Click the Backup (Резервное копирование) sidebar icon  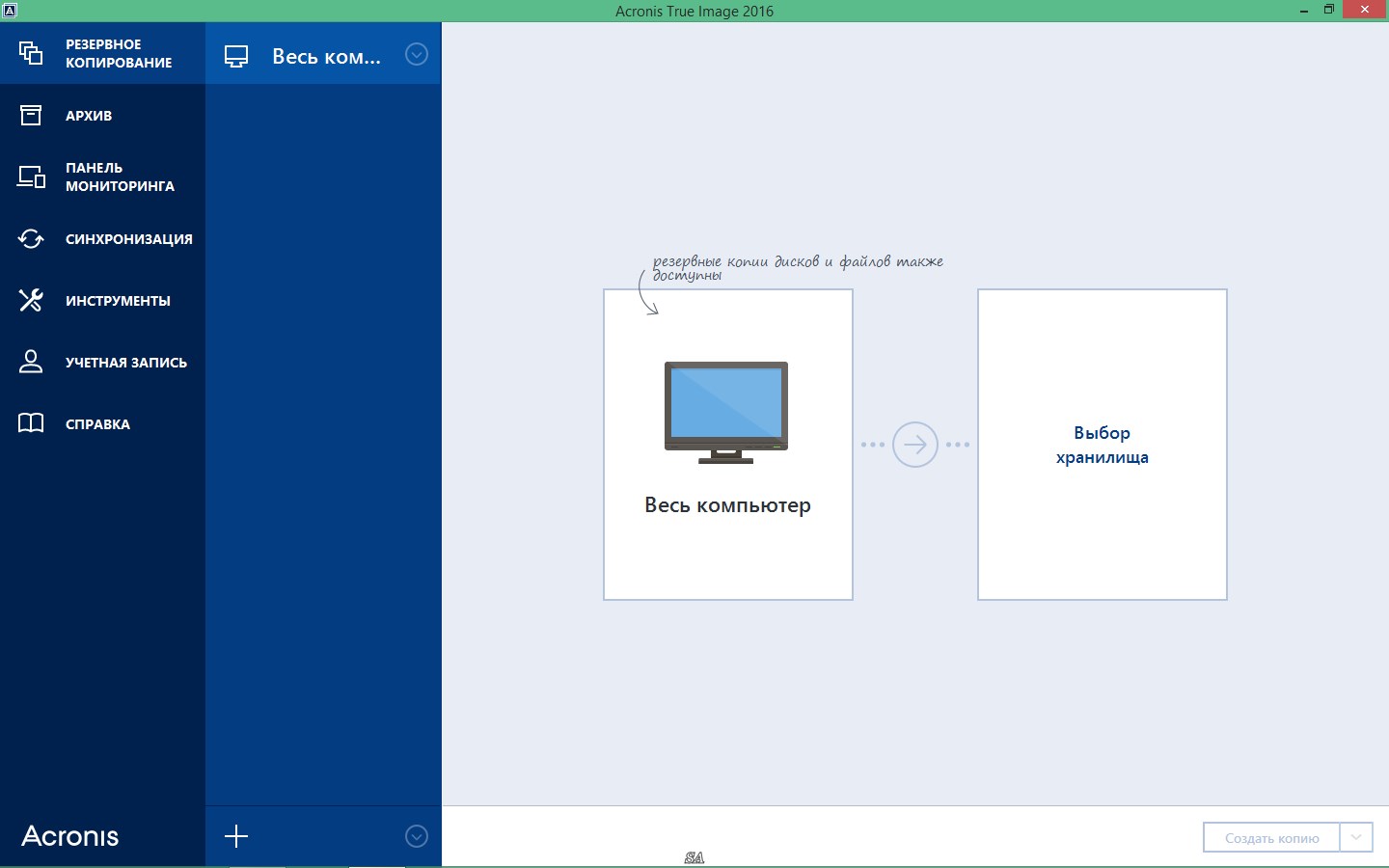coord(31,53)
